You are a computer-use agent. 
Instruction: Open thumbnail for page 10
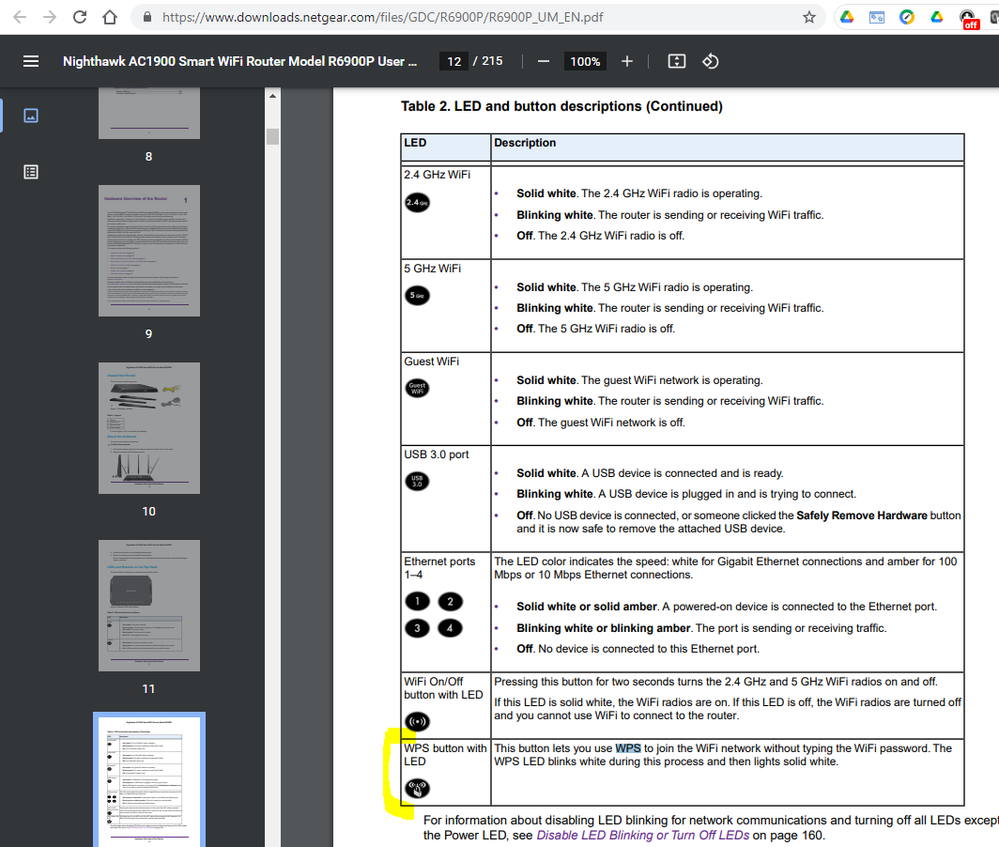click(149, 428)
